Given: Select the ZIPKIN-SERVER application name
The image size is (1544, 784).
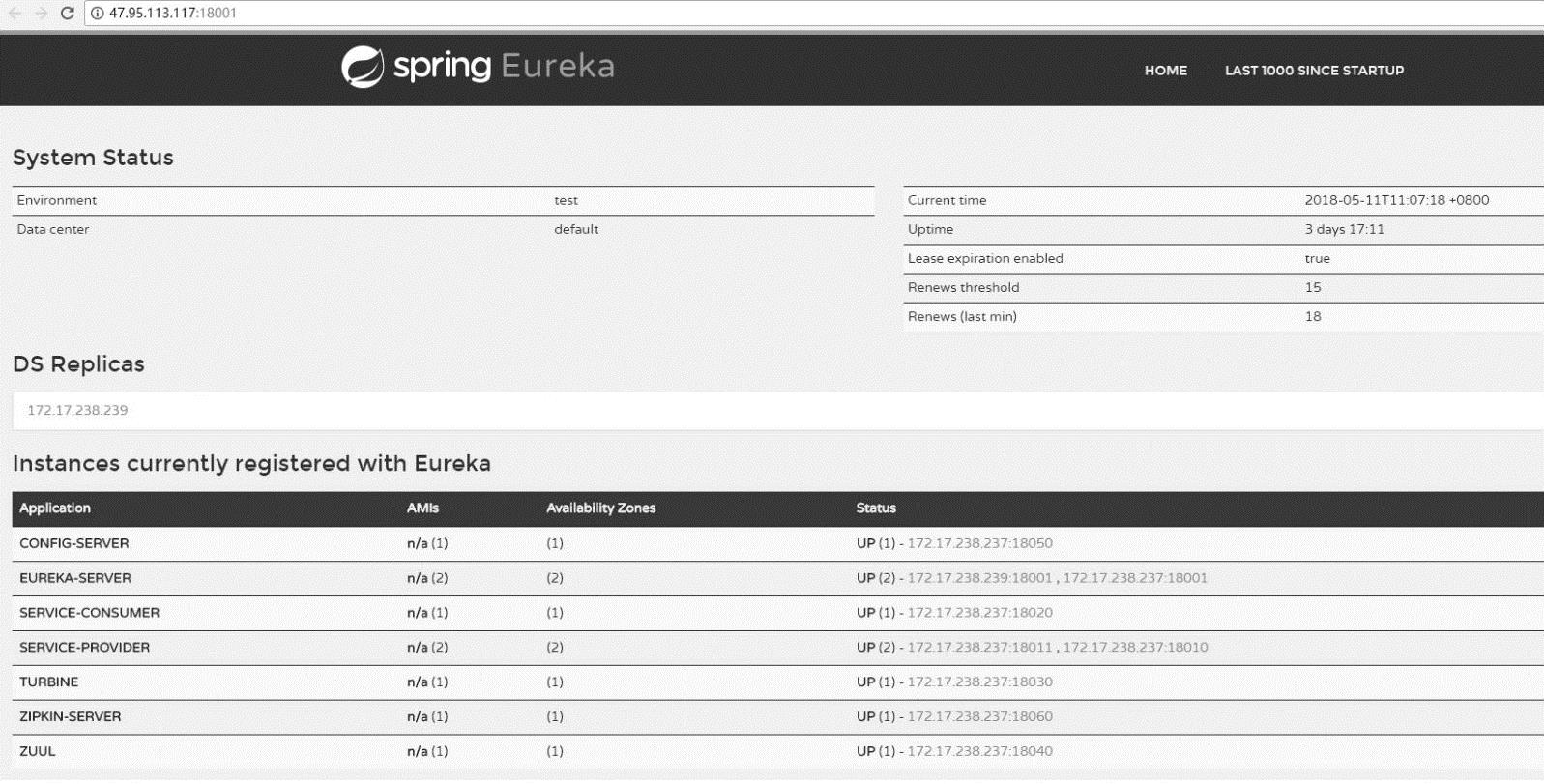Looking at the screenshot, I should point(71,717).
